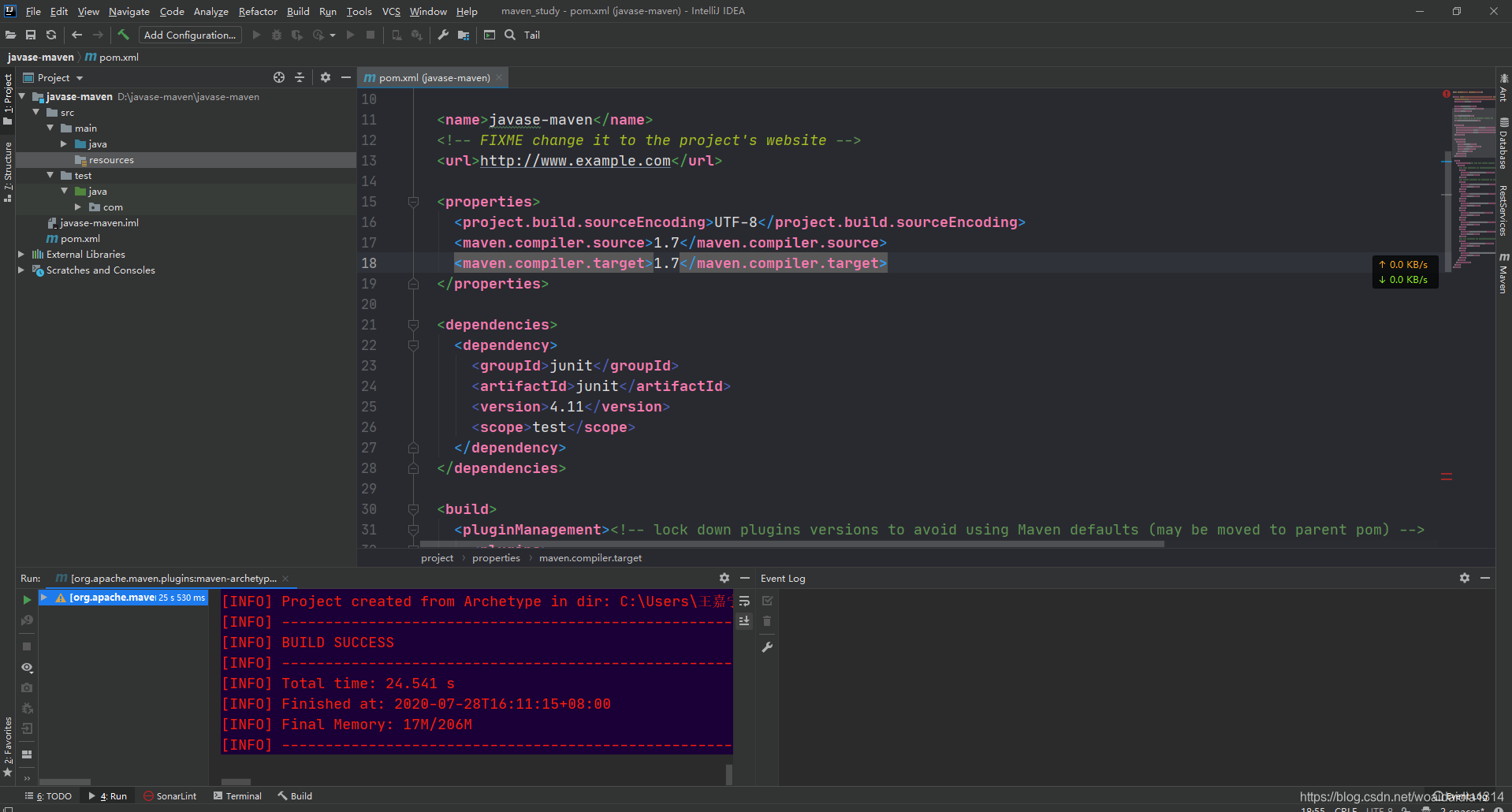Open the TODO tool window tab
Screen dimensions: 1512x812
(49, 796)
